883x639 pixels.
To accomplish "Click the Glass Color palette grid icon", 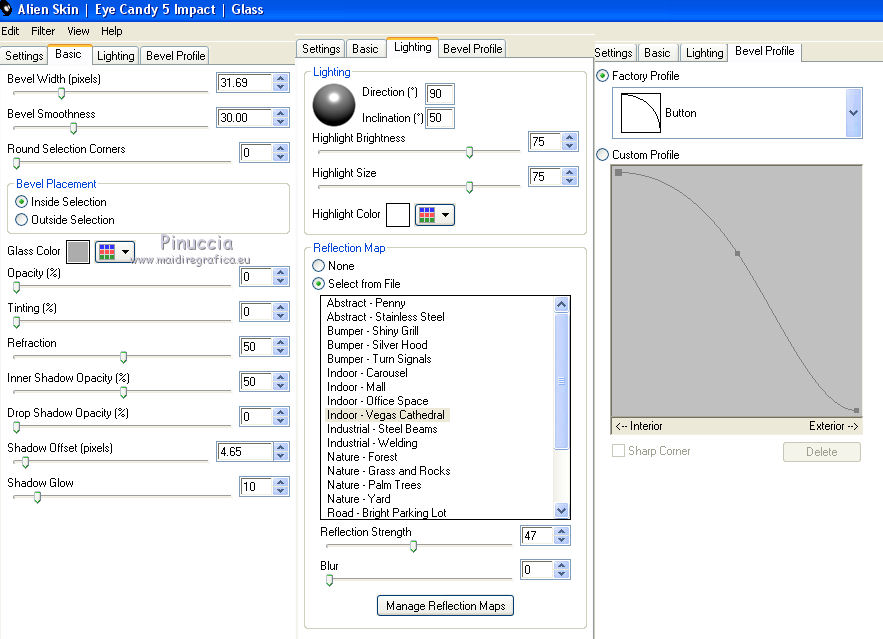I will (108, 252).
